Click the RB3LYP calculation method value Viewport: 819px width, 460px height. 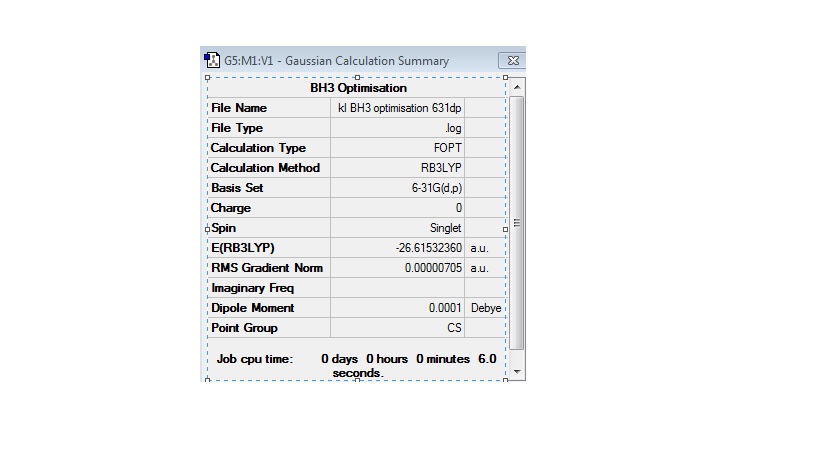point(441,168)
